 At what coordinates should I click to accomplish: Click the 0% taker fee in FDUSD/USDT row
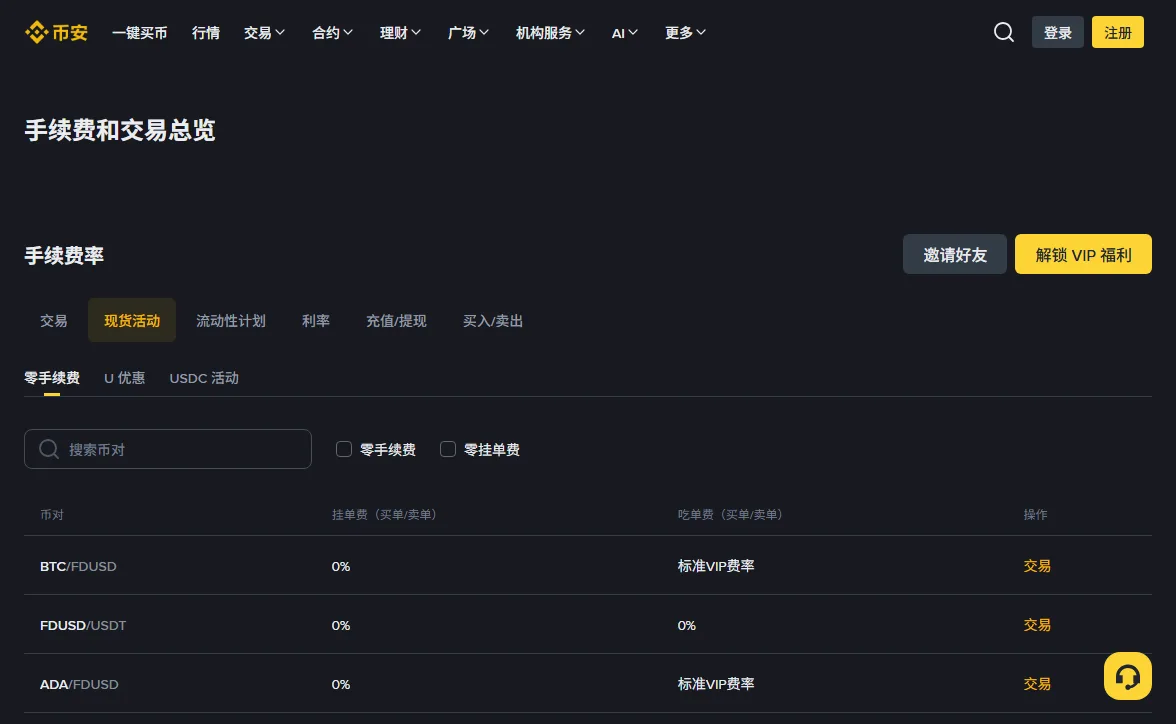686,626
